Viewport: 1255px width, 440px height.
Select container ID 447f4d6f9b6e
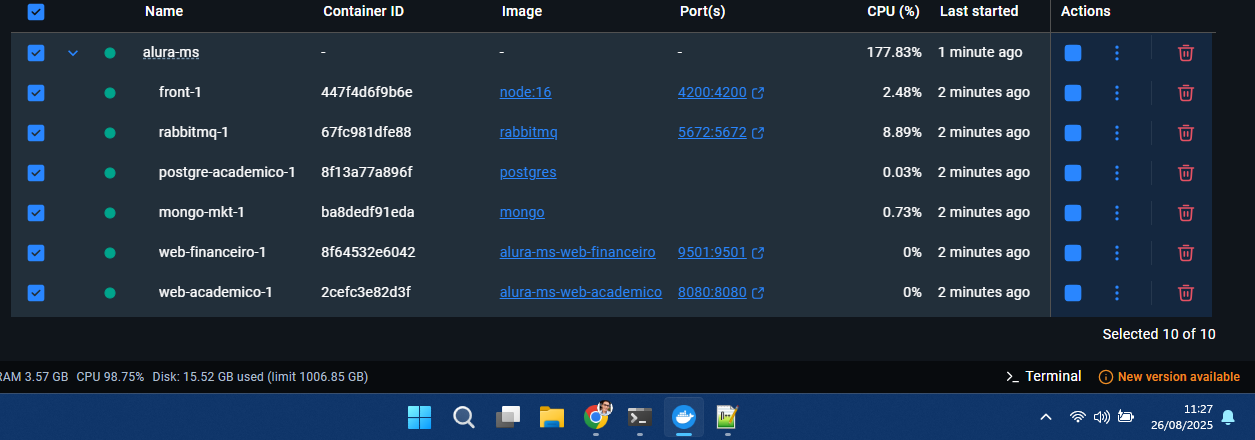tap(367, 93)
